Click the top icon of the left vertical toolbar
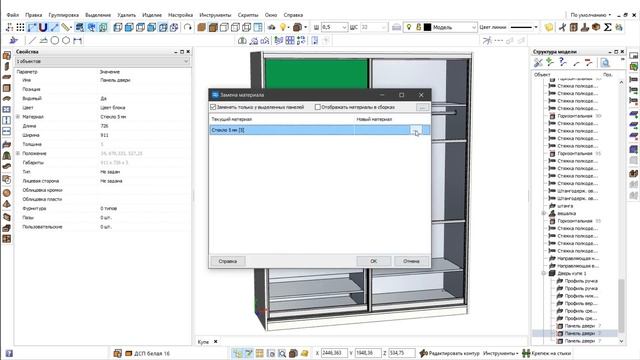The height and width of the screenshot is (360, 640). [7, 55]
